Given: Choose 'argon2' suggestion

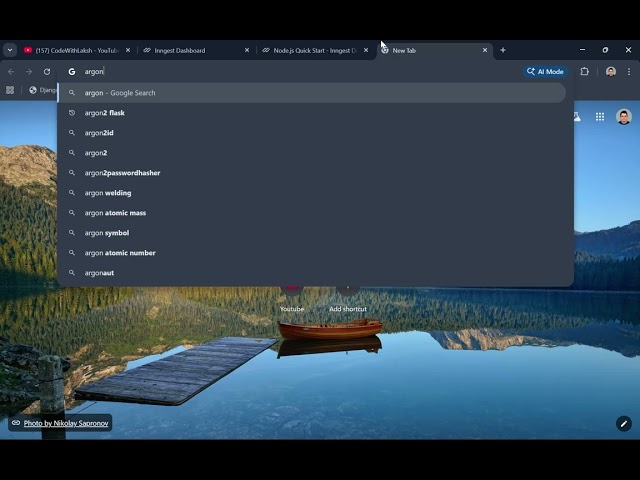Looking at the screenshot, I should [x=312, y=153].
